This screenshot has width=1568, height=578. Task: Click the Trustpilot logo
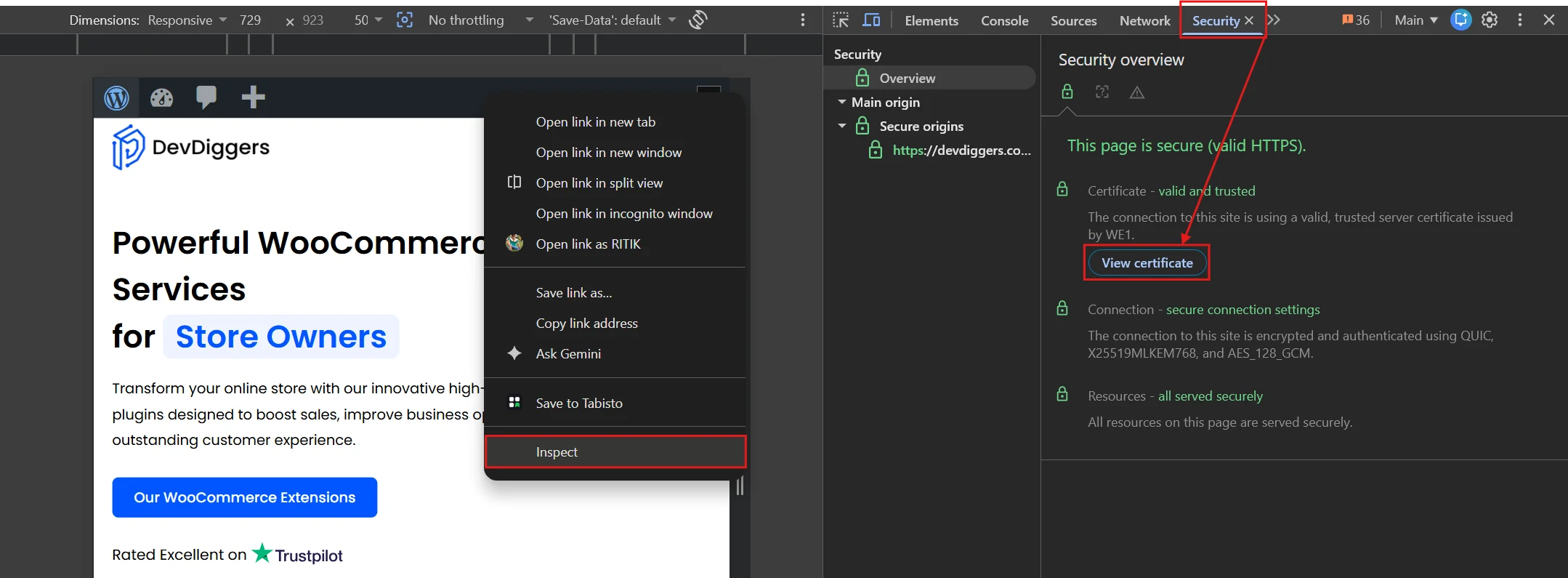click(x=297, y=555)
